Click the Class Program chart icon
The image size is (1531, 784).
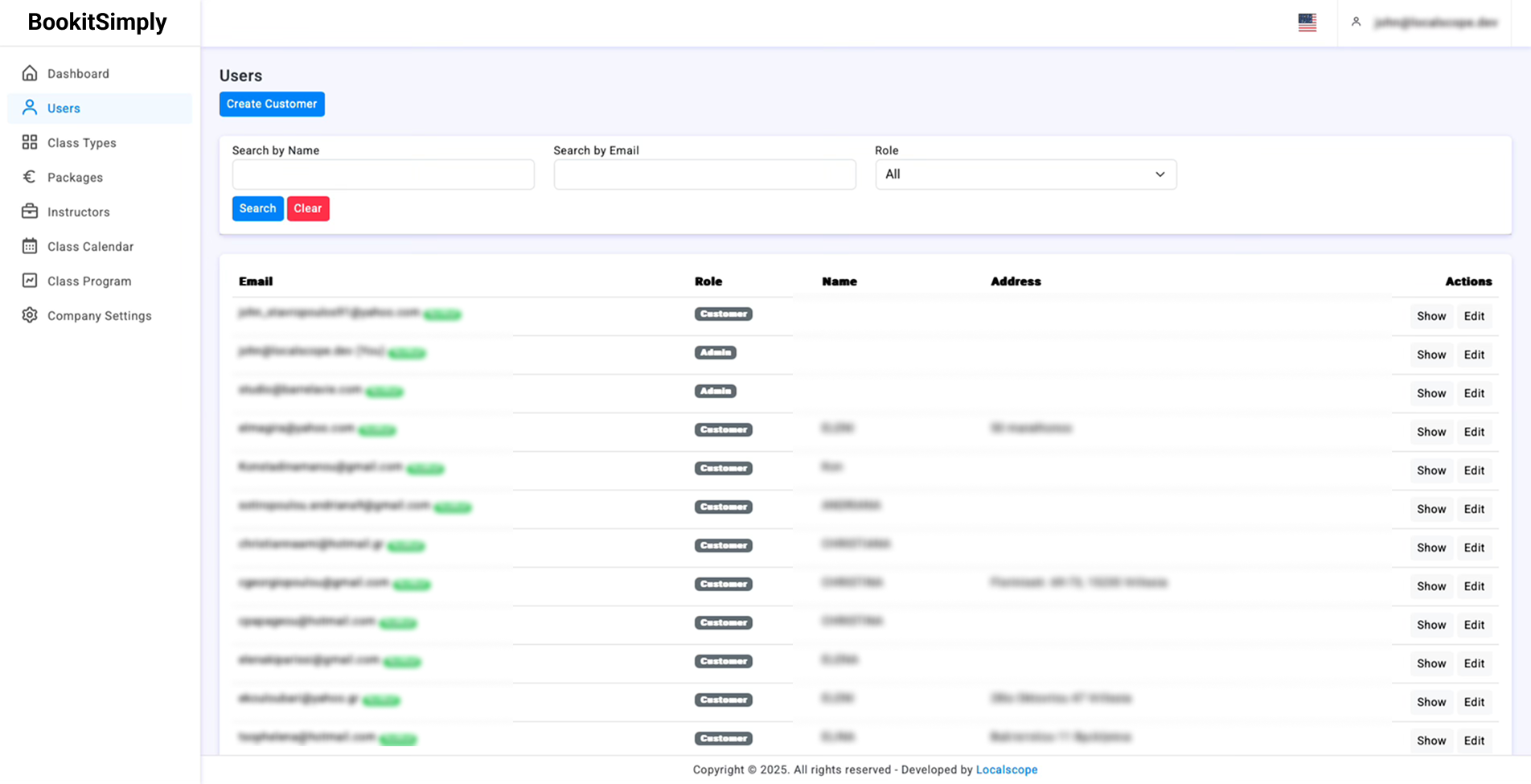click(30, 281)
